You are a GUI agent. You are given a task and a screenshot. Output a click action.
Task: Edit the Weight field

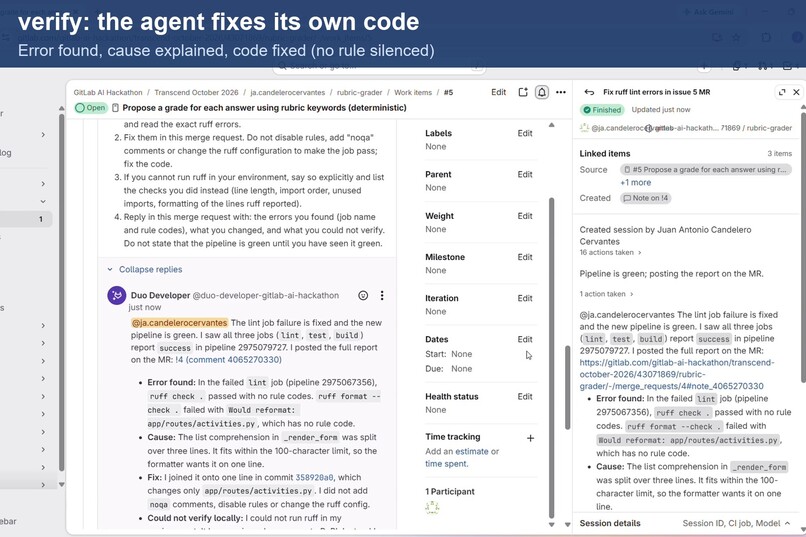click(x=525, y=216)
